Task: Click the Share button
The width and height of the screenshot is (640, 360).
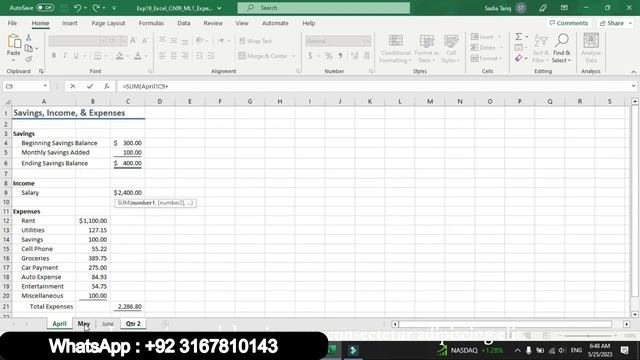Action: pyautogui.click(x=612, y=23)
